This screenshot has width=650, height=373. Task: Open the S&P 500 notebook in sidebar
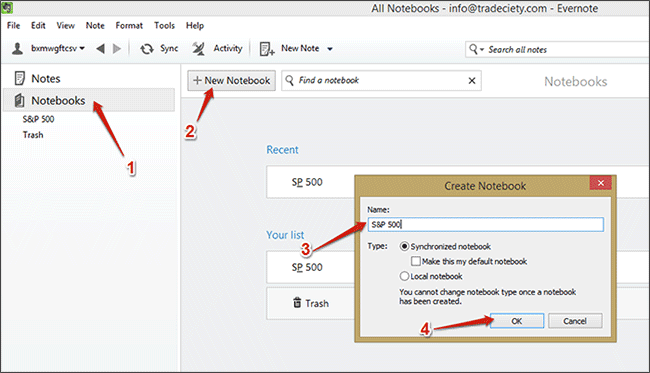(x=38, y=119)
